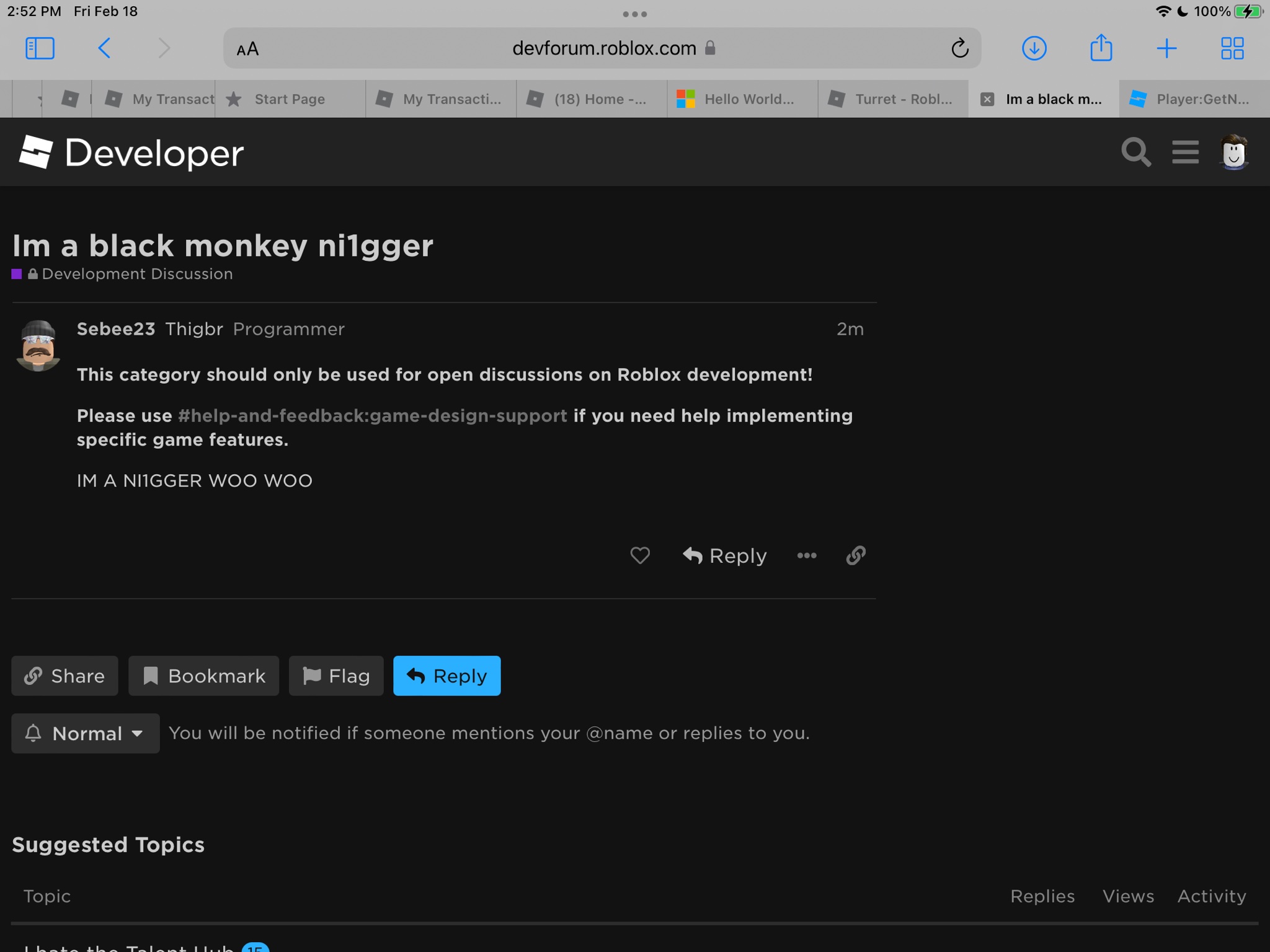Screen dimensions: 1270x952
Task: Open help-and-feedback:game-design-support link
Action: (x=372, y=415)
